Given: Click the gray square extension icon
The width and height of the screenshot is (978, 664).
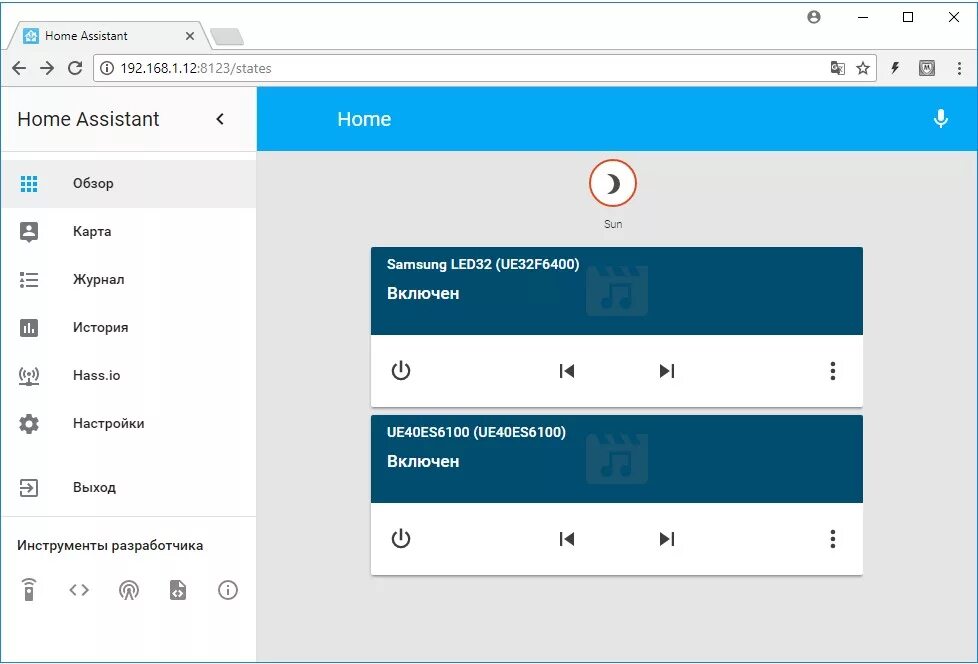Looking at the screenshot, I should point(927,68).
